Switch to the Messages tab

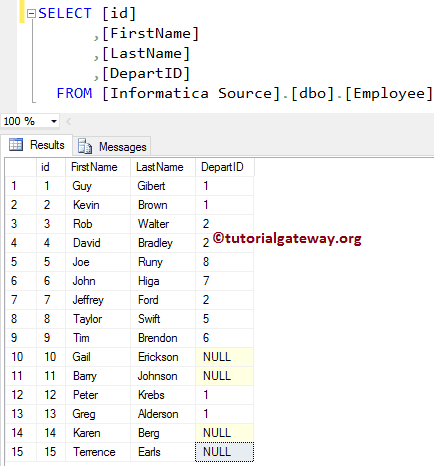[x=112, y=146]
